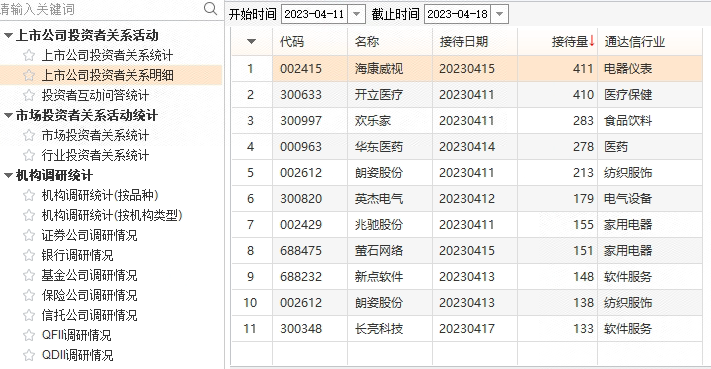The image size is (711, 369).
Task: Select stock code 300633
Action: [x=310, y=95]
